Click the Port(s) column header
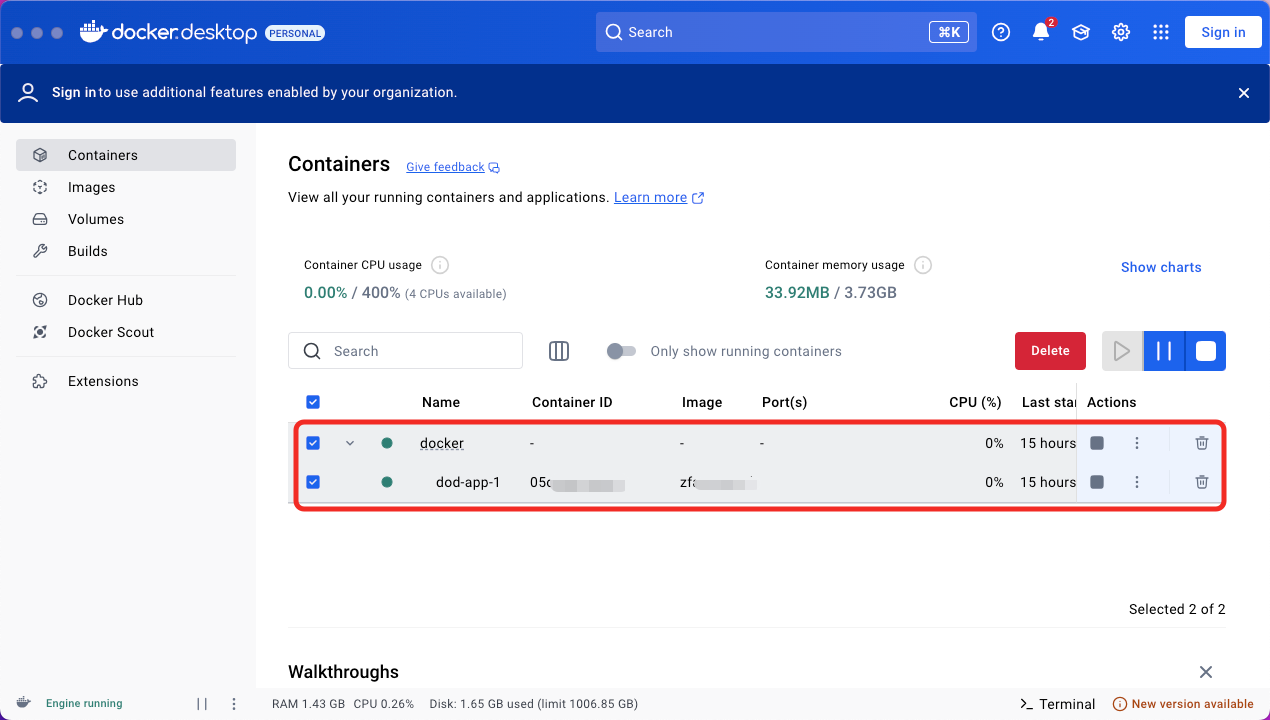The image size is (1270, 720). tap(784, 402)
